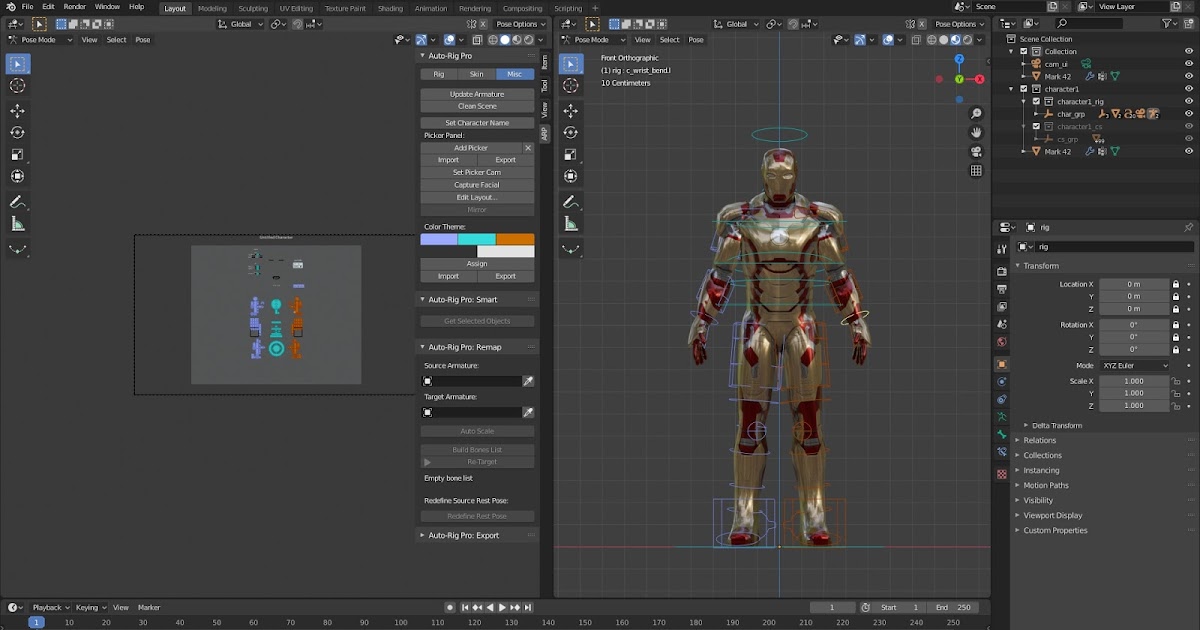
Task: Select the Cursor tool in left viewport toolbar
Action: (x=17, y=86)
